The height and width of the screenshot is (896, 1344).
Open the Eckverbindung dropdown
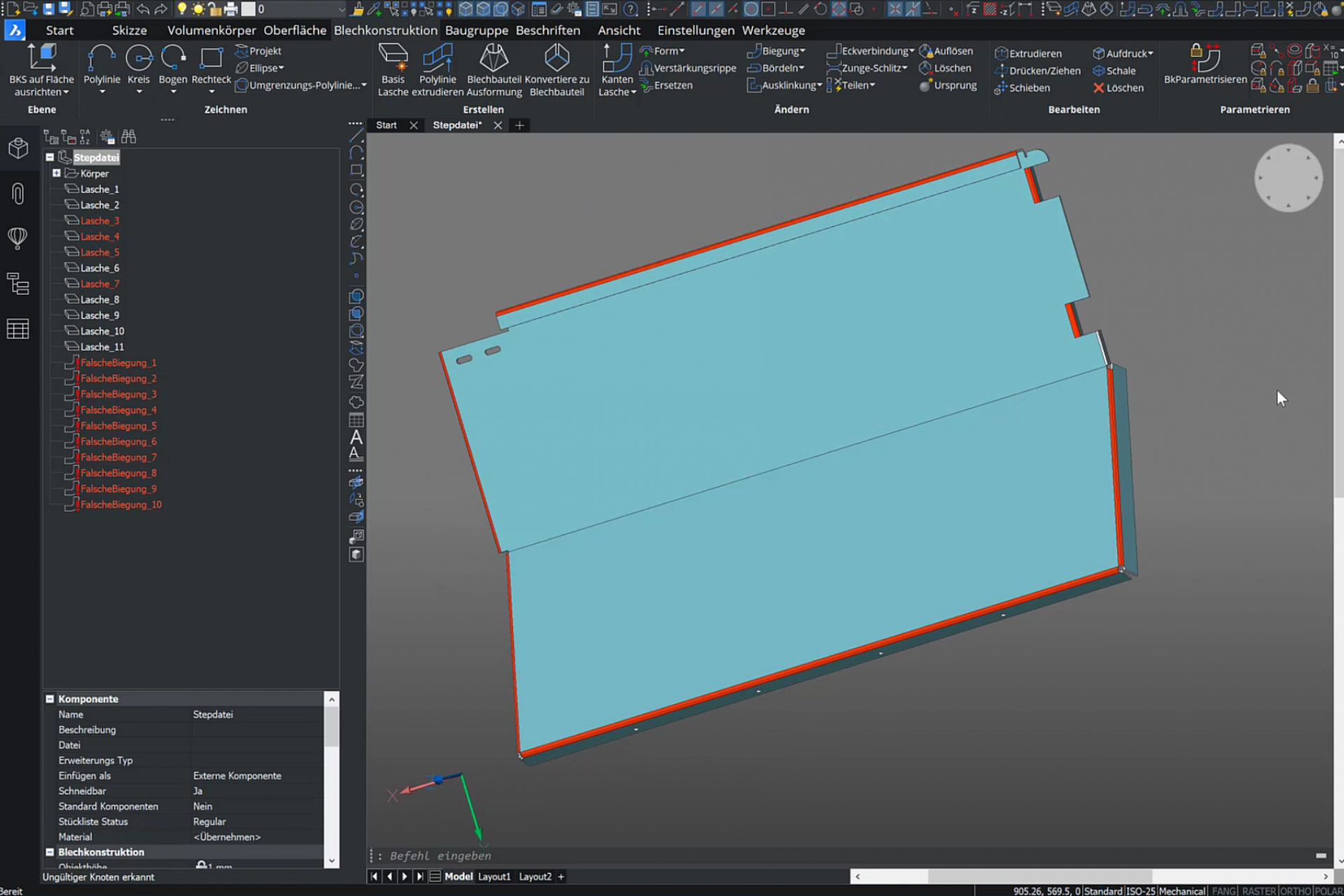pyautogui.click(x=871, y=51)
